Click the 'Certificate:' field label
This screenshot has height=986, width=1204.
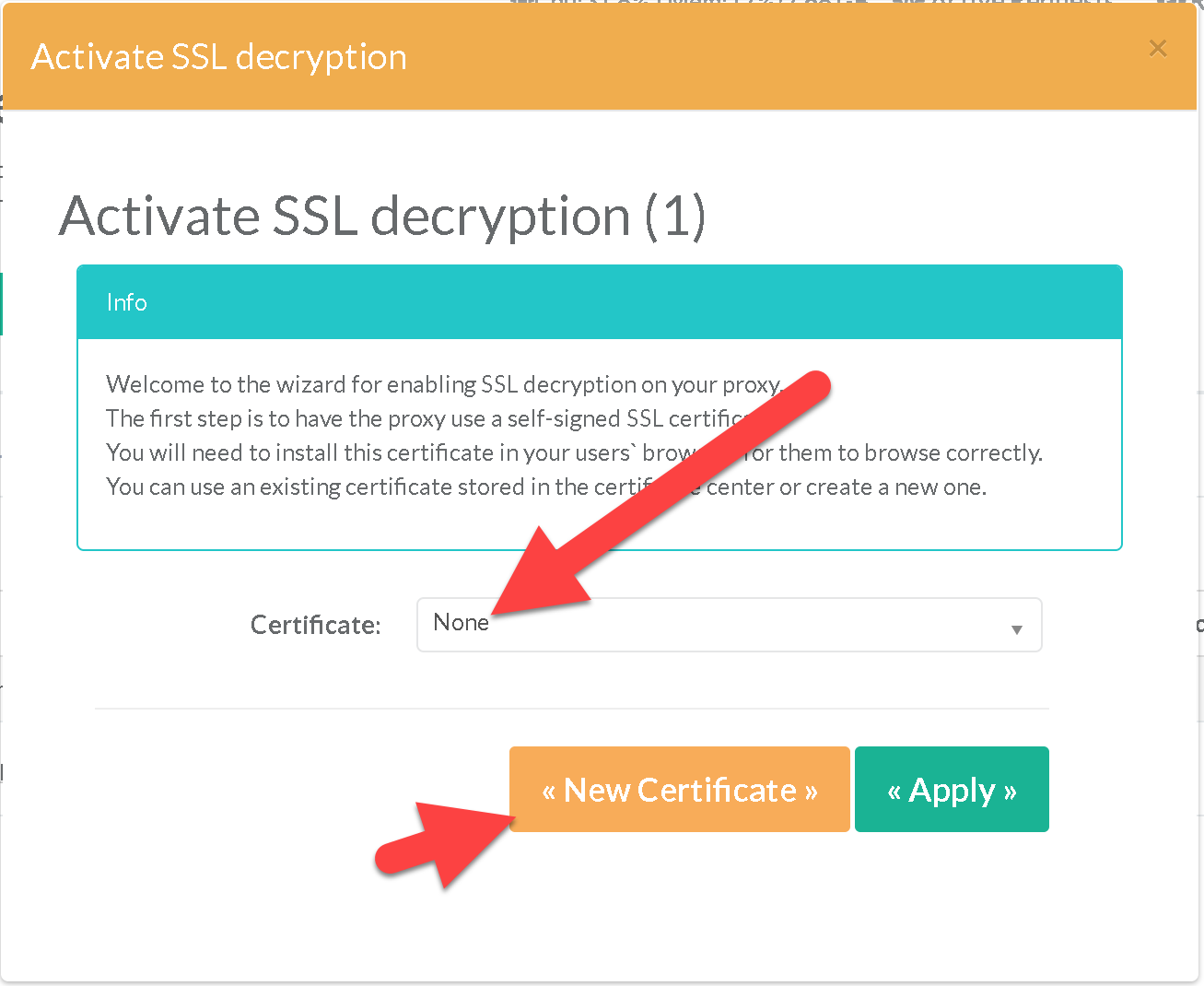tap(315, 625)
